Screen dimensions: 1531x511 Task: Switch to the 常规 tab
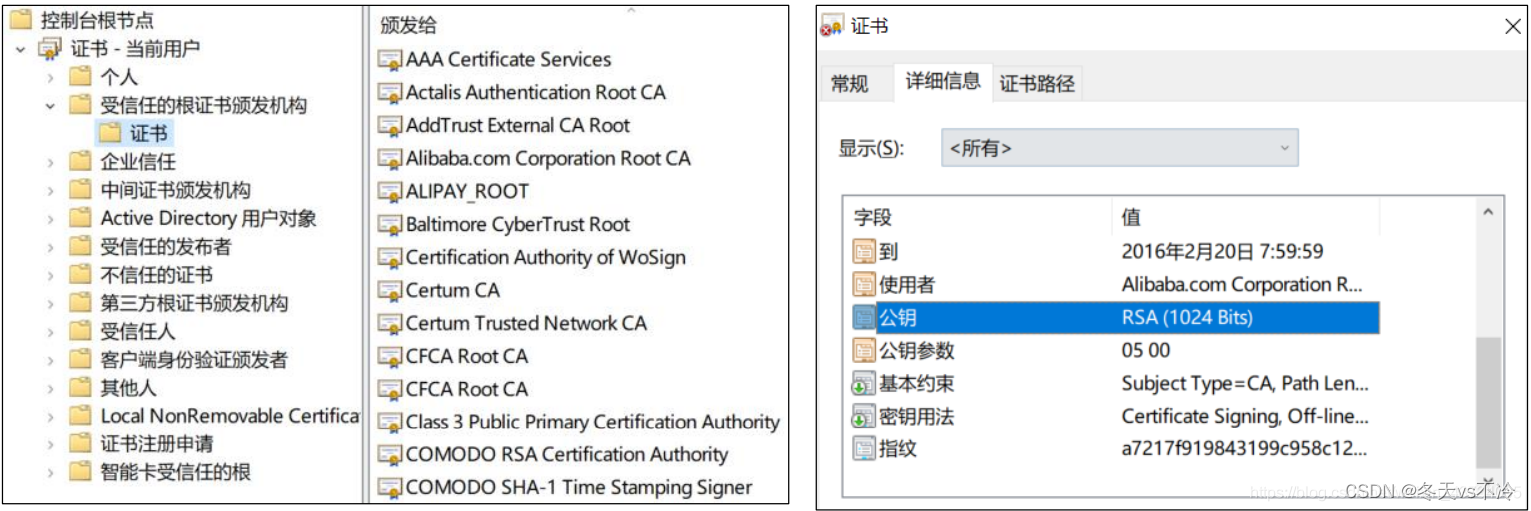(850, 84)
